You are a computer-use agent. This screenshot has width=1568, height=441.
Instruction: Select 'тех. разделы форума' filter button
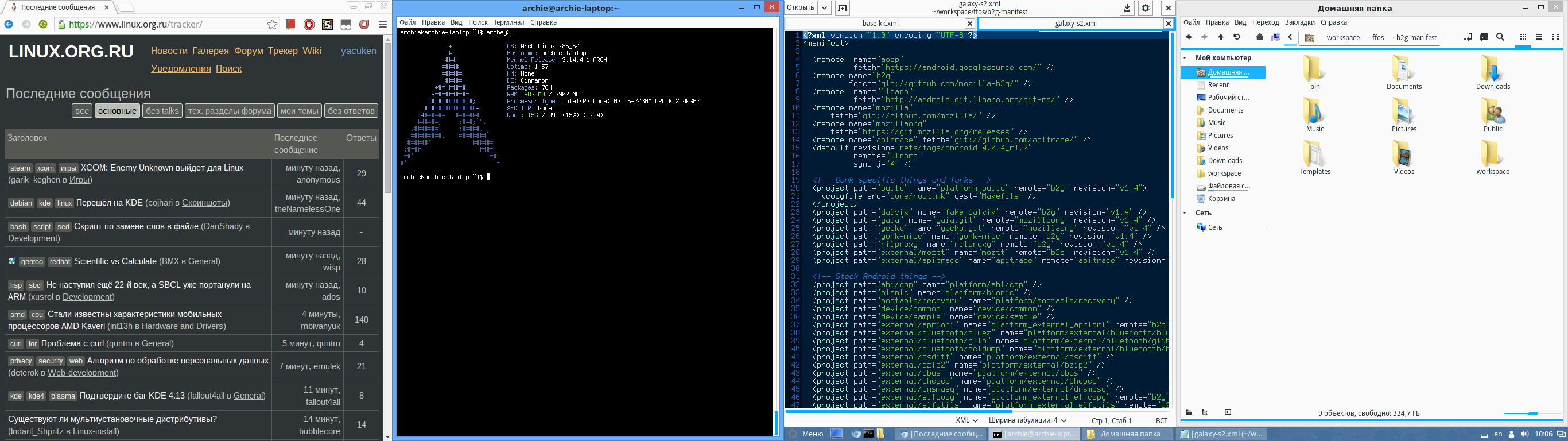[x=230, y=110]
